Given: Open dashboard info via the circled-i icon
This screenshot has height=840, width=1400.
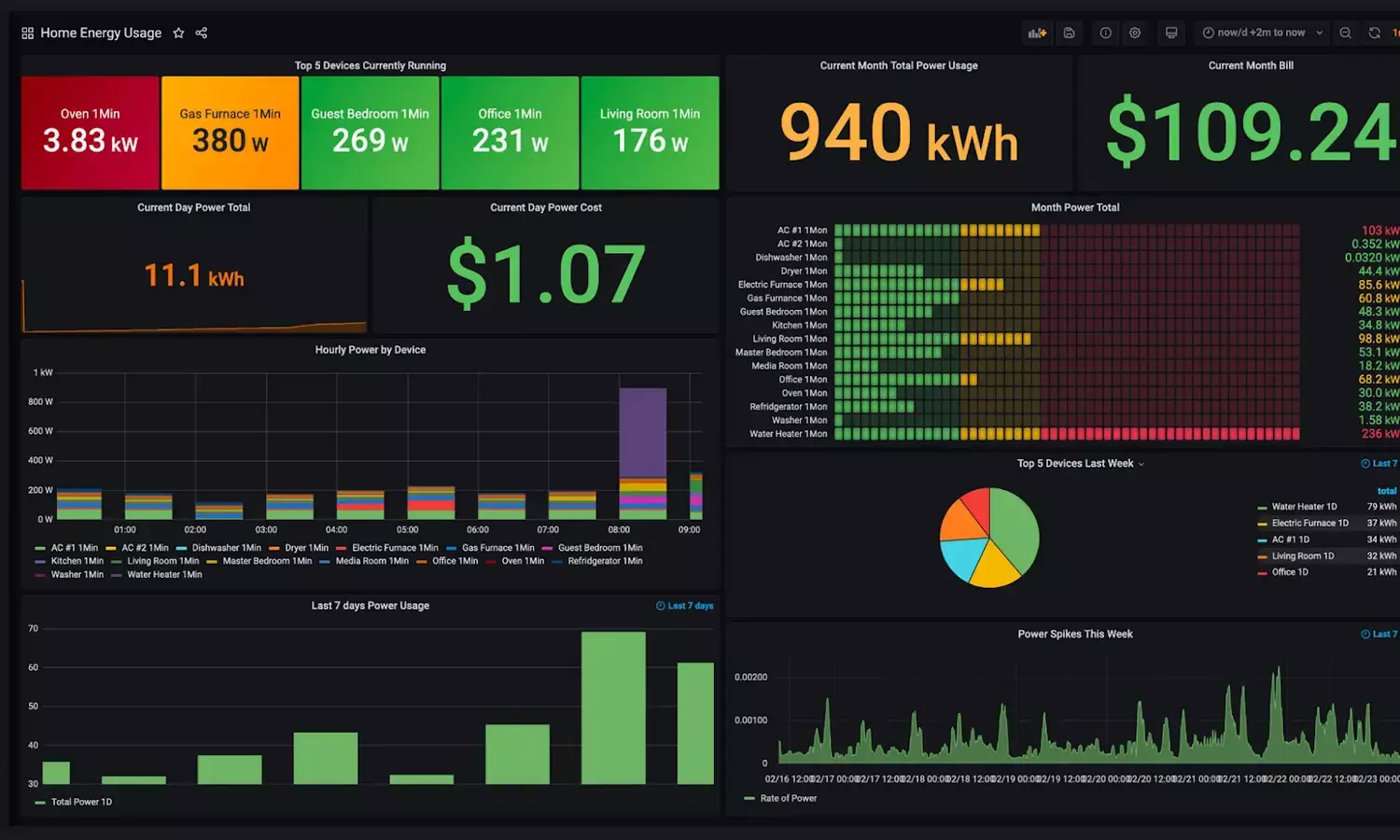Looking at the screenshot, I should [1106, 33].
